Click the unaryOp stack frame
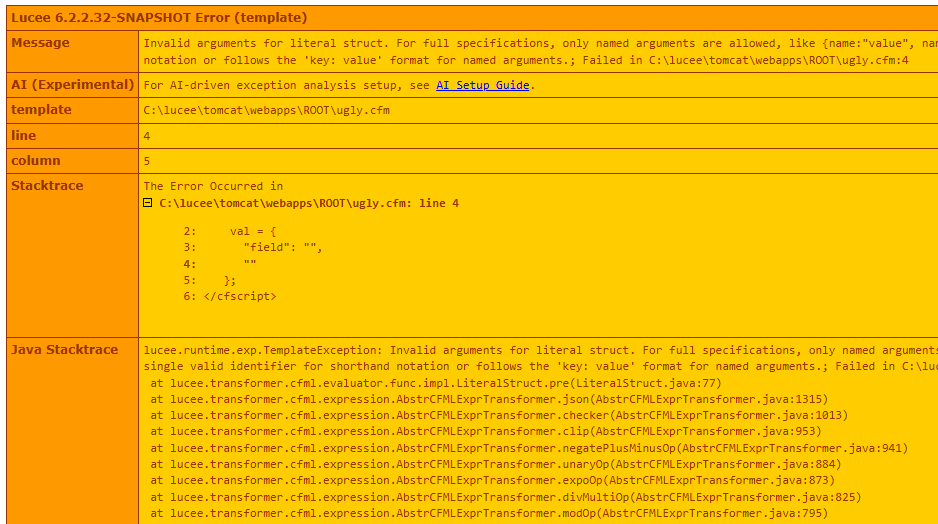The image size is (938, 524). [x=496, y=464]
